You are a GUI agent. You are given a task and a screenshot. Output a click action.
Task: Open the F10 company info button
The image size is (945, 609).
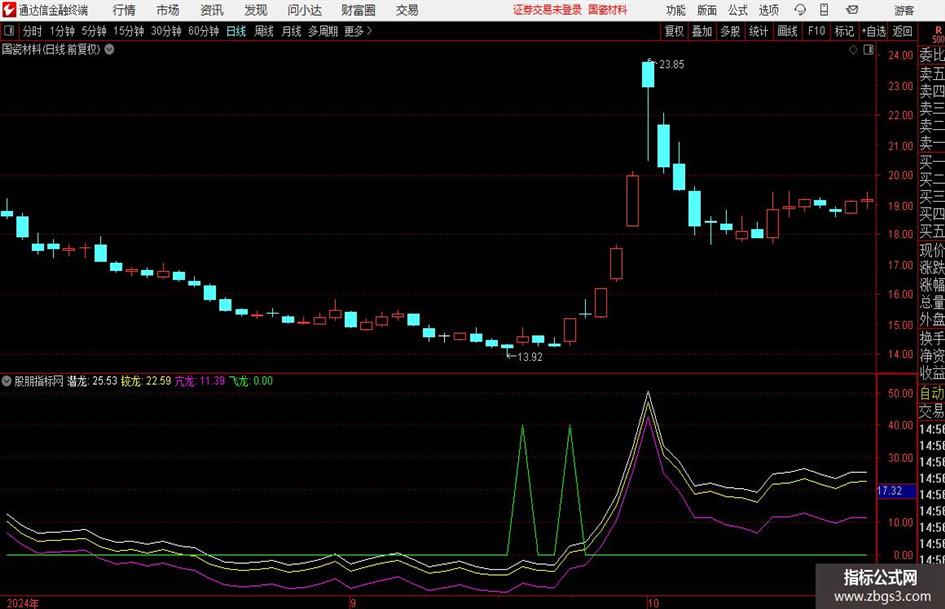point(816,31)
